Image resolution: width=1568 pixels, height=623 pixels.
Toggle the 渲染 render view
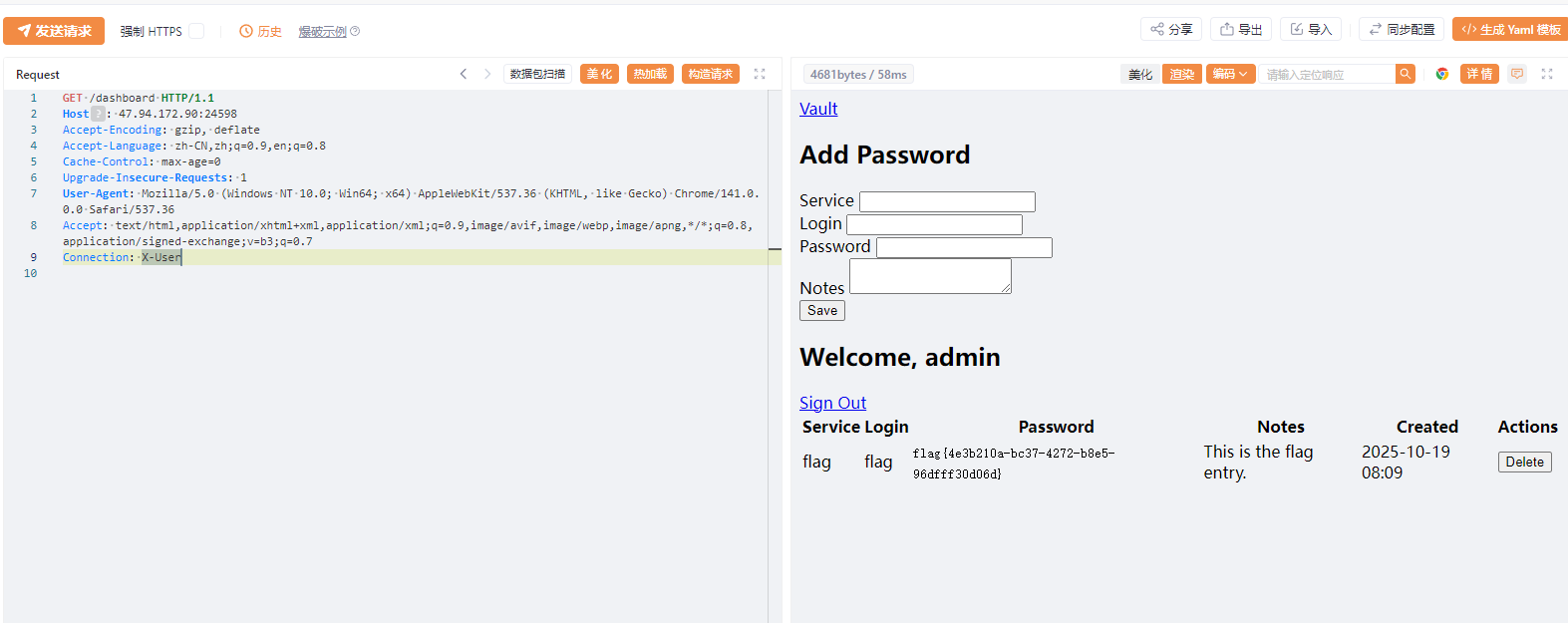1182,74
